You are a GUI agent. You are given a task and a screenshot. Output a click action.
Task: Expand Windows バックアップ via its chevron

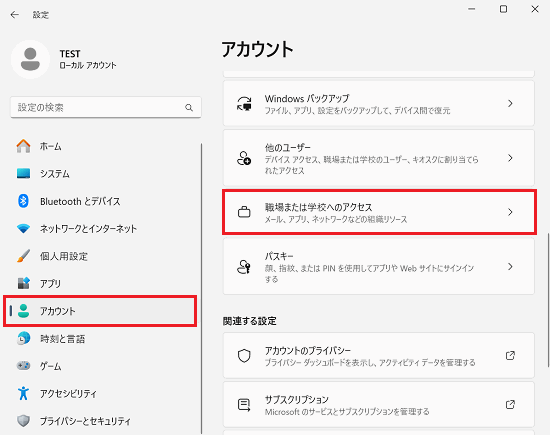(510, 103)
